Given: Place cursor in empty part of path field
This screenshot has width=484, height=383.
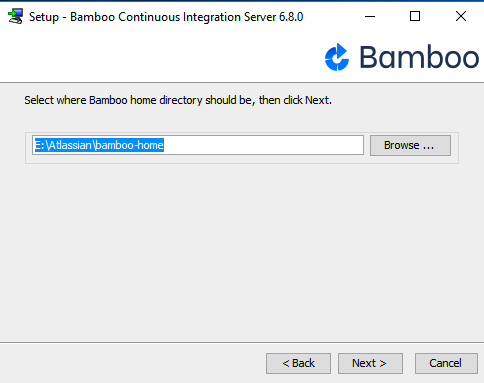Looking at the screenshot, I should click(263, 145).
